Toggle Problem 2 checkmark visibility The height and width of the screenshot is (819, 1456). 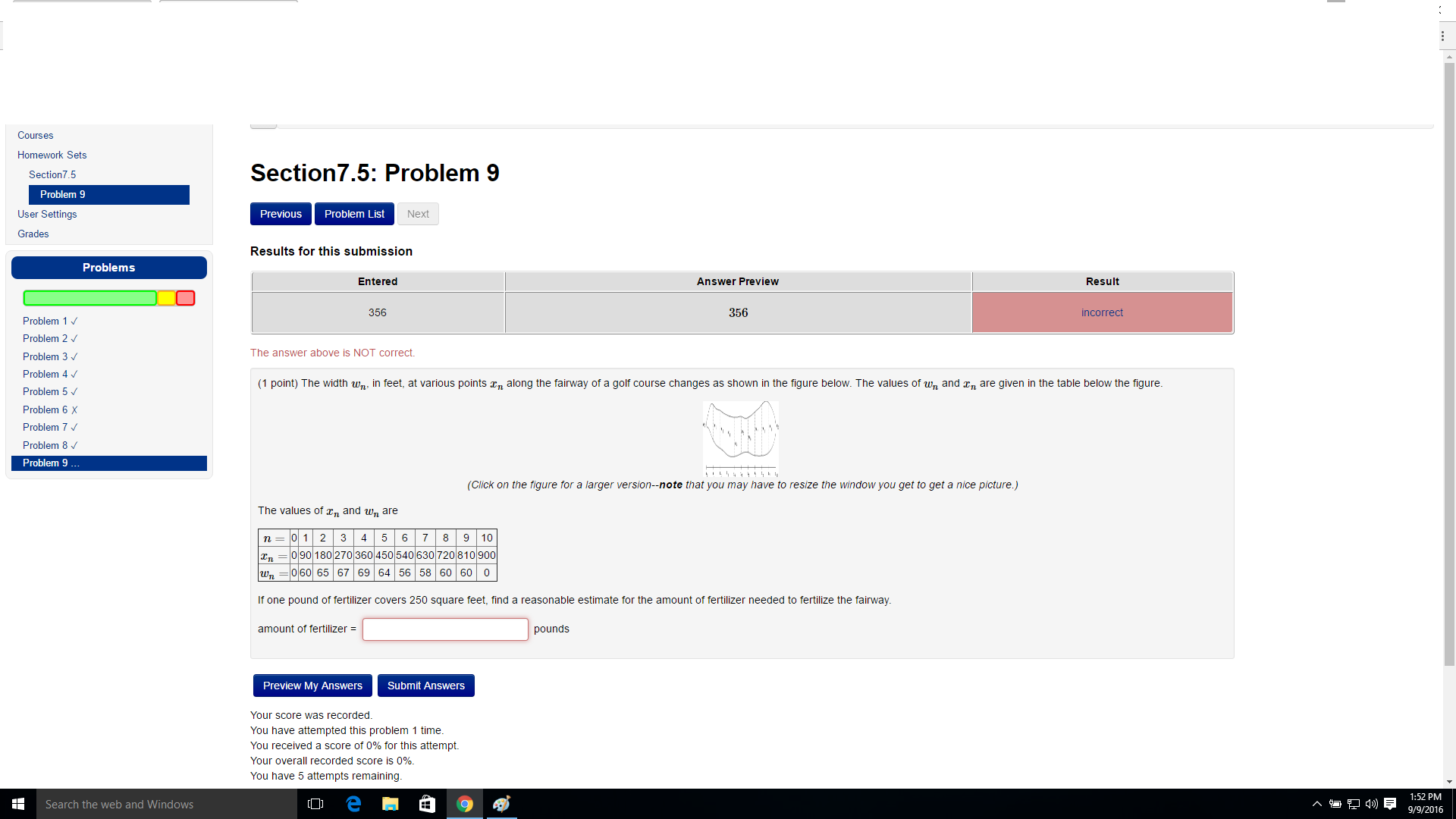74,338
